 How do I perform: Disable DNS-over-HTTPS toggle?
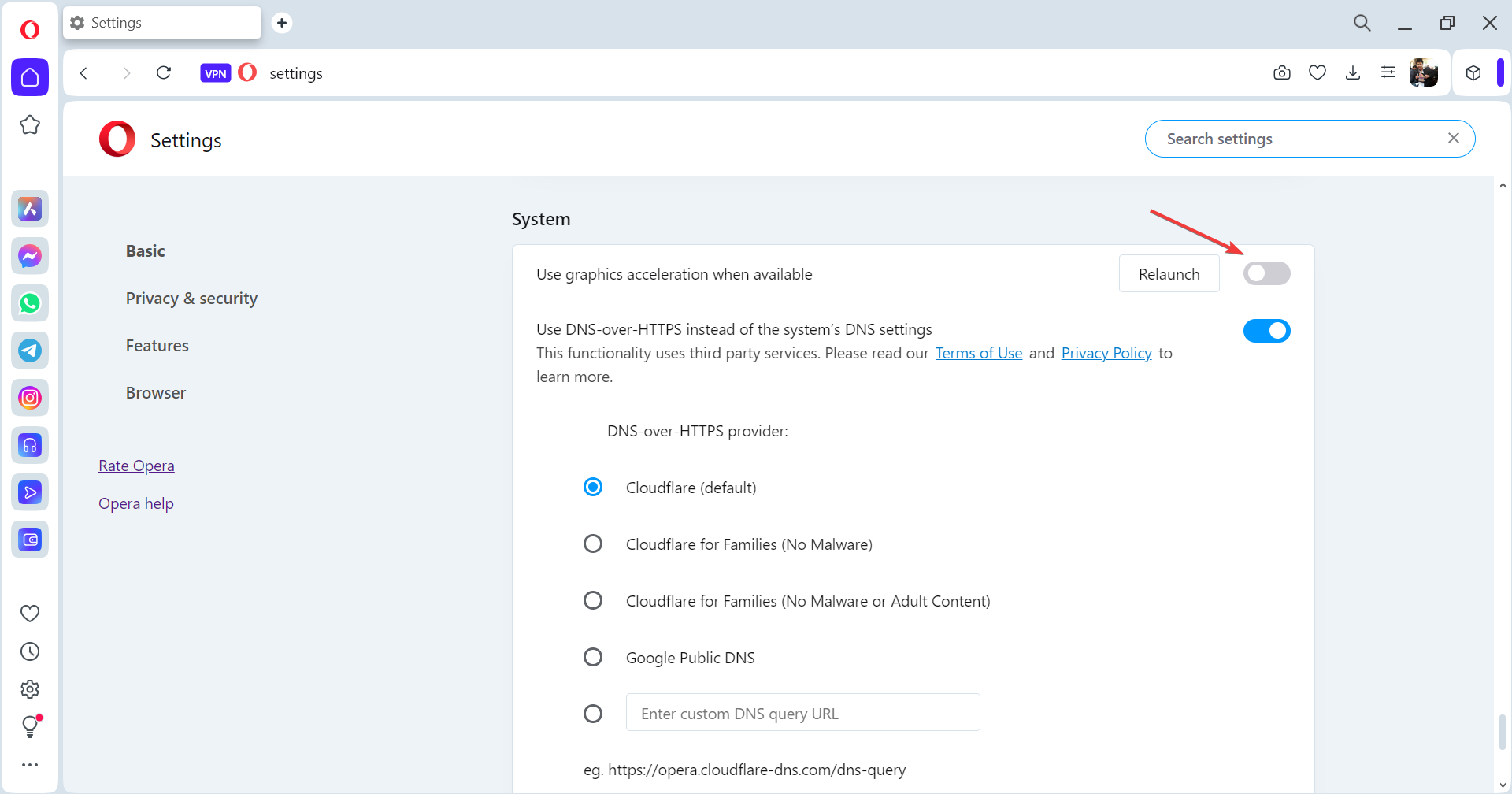pos(1267,331)
